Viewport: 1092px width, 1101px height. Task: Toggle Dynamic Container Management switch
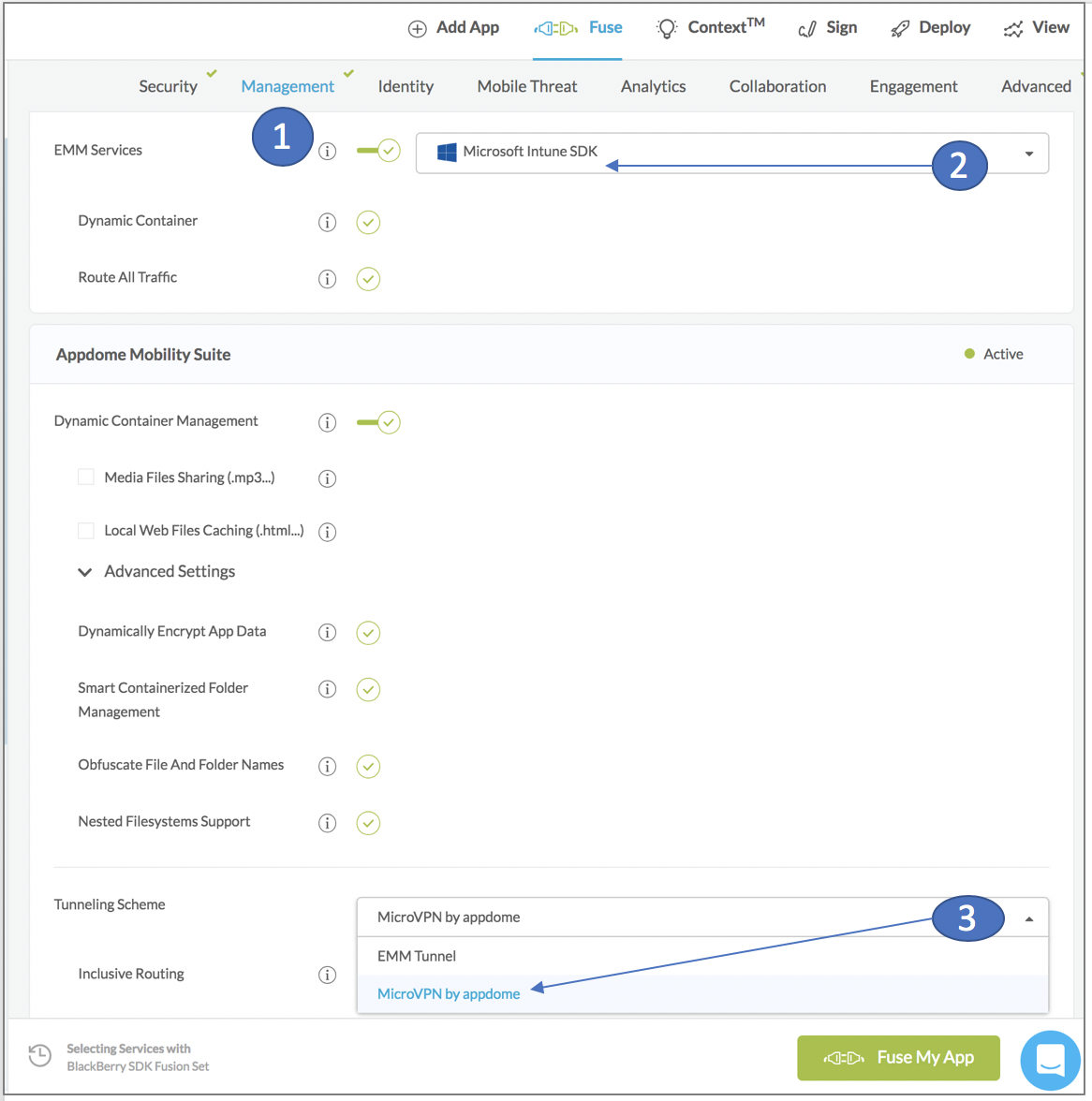[378, 422]
